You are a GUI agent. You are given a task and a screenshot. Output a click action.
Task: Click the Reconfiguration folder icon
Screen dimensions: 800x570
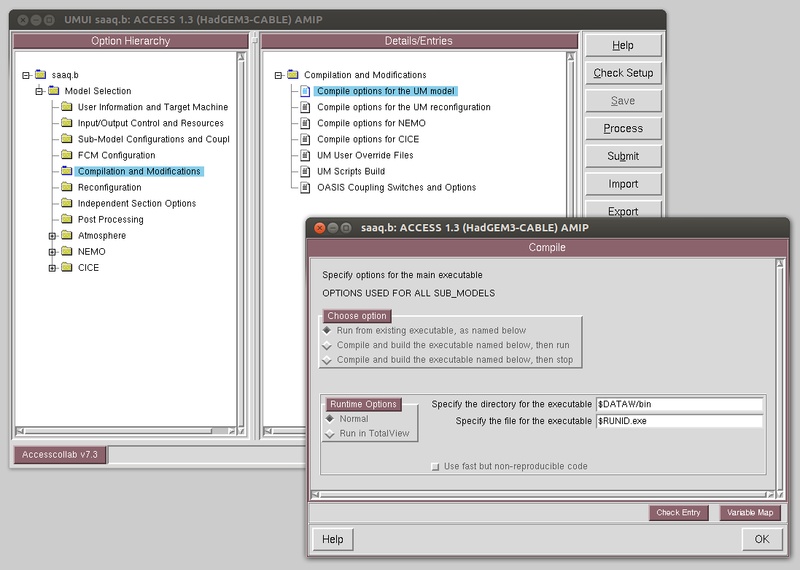tap(67, 187)
